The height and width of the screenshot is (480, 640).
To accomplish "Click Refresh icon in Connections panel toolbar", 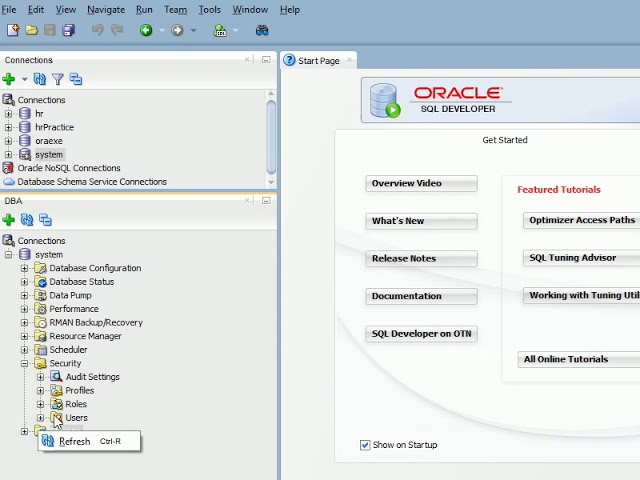I will tap(40, 79).
